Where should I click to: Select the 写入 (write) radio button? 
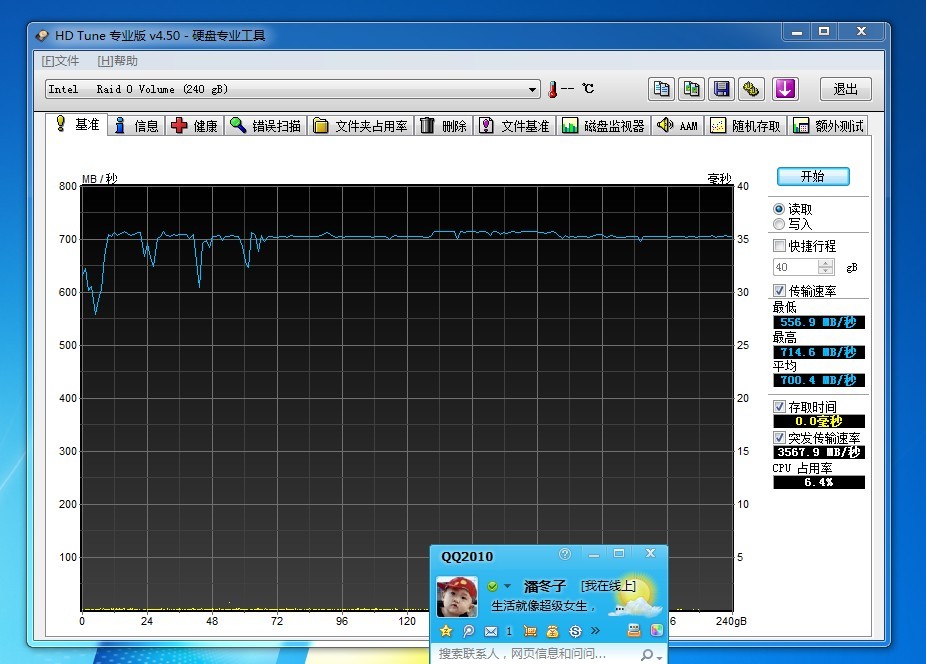(x=779, y=224)
